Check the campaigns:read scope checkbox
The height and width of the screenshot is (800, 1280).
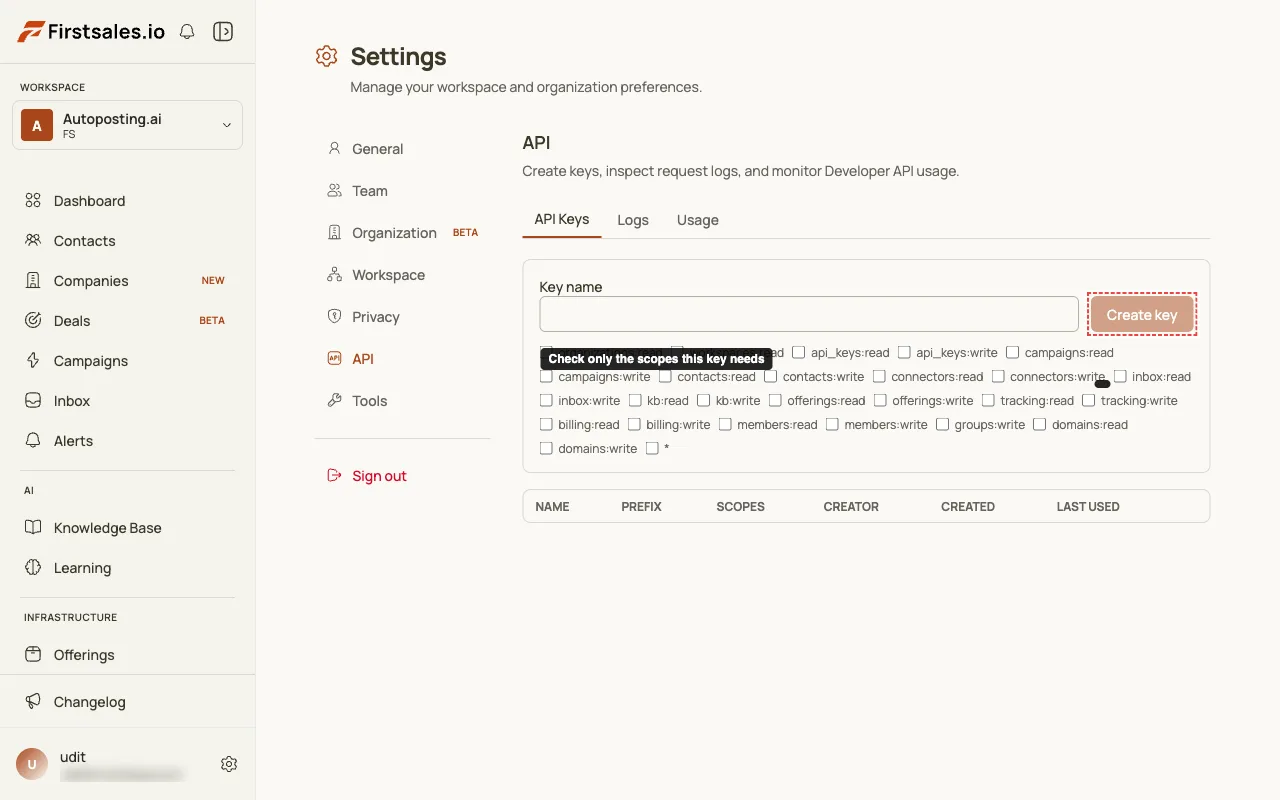click(x=1013, y=352)
